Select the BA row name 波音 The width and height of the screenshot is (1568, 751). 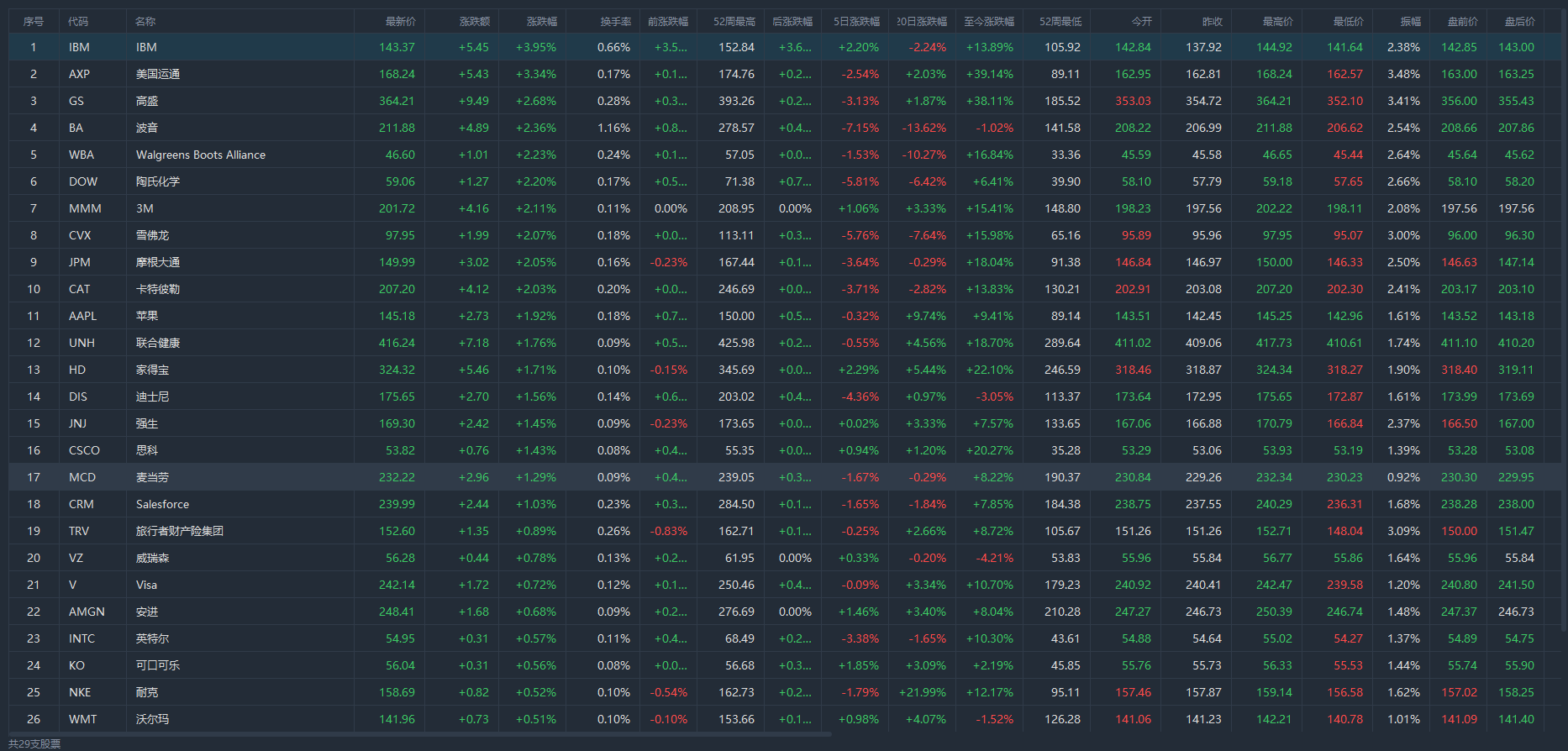(147, 128)
